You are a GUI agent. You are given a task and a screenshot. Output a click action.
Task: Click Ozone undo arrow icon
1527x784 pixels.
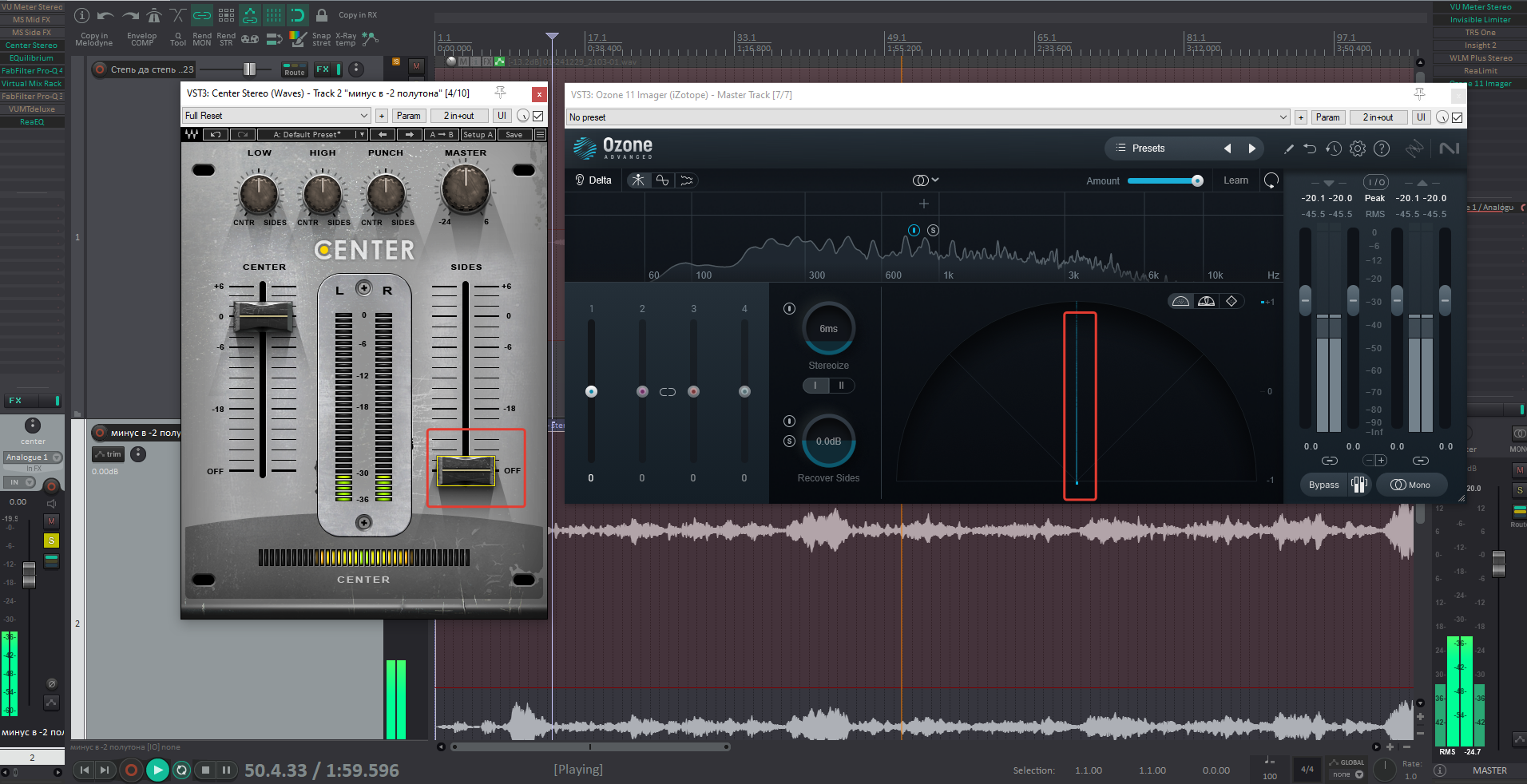pyautogui.click(x=1310, y=148)
